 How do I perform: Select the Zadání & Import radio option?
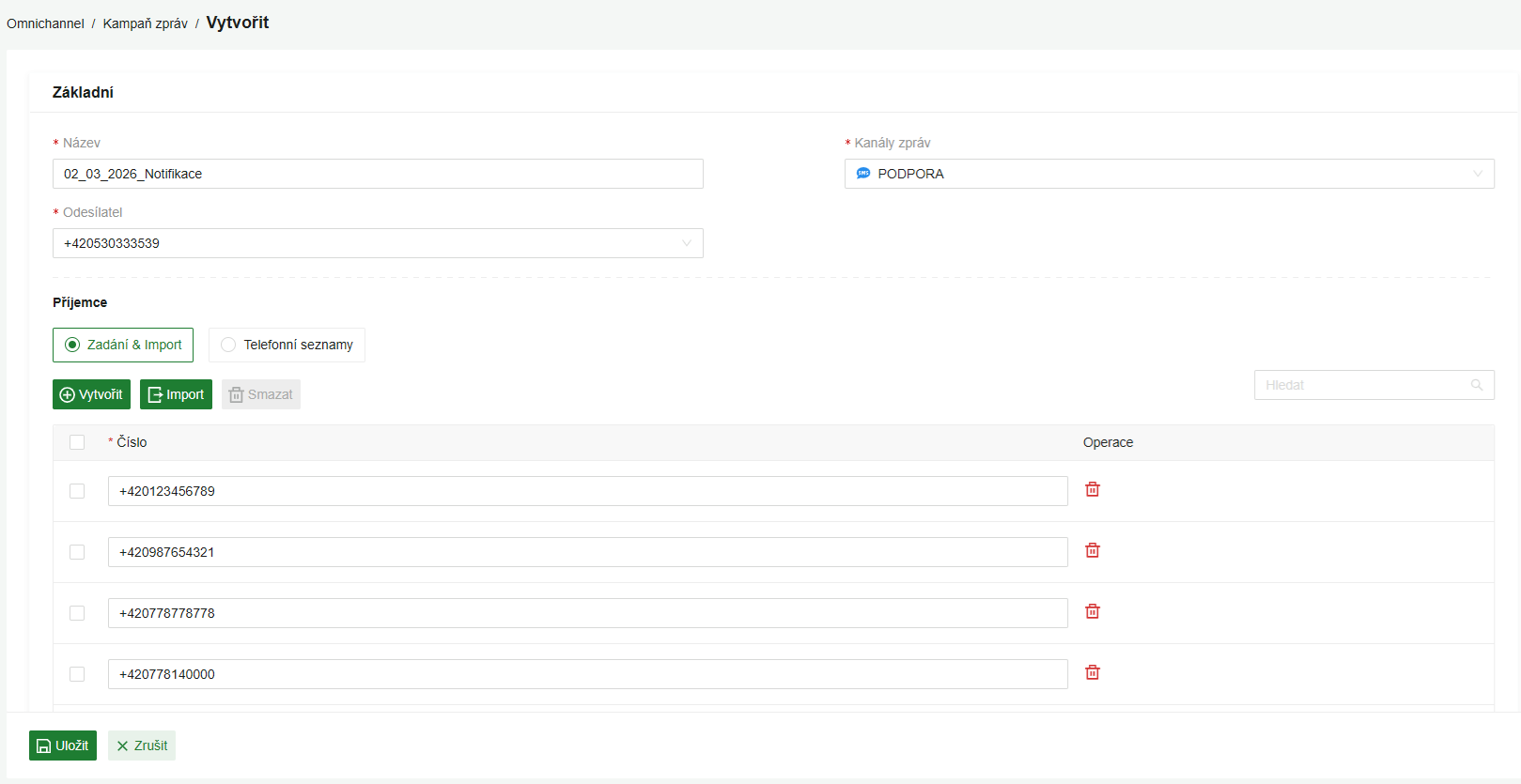pos(72,345)
